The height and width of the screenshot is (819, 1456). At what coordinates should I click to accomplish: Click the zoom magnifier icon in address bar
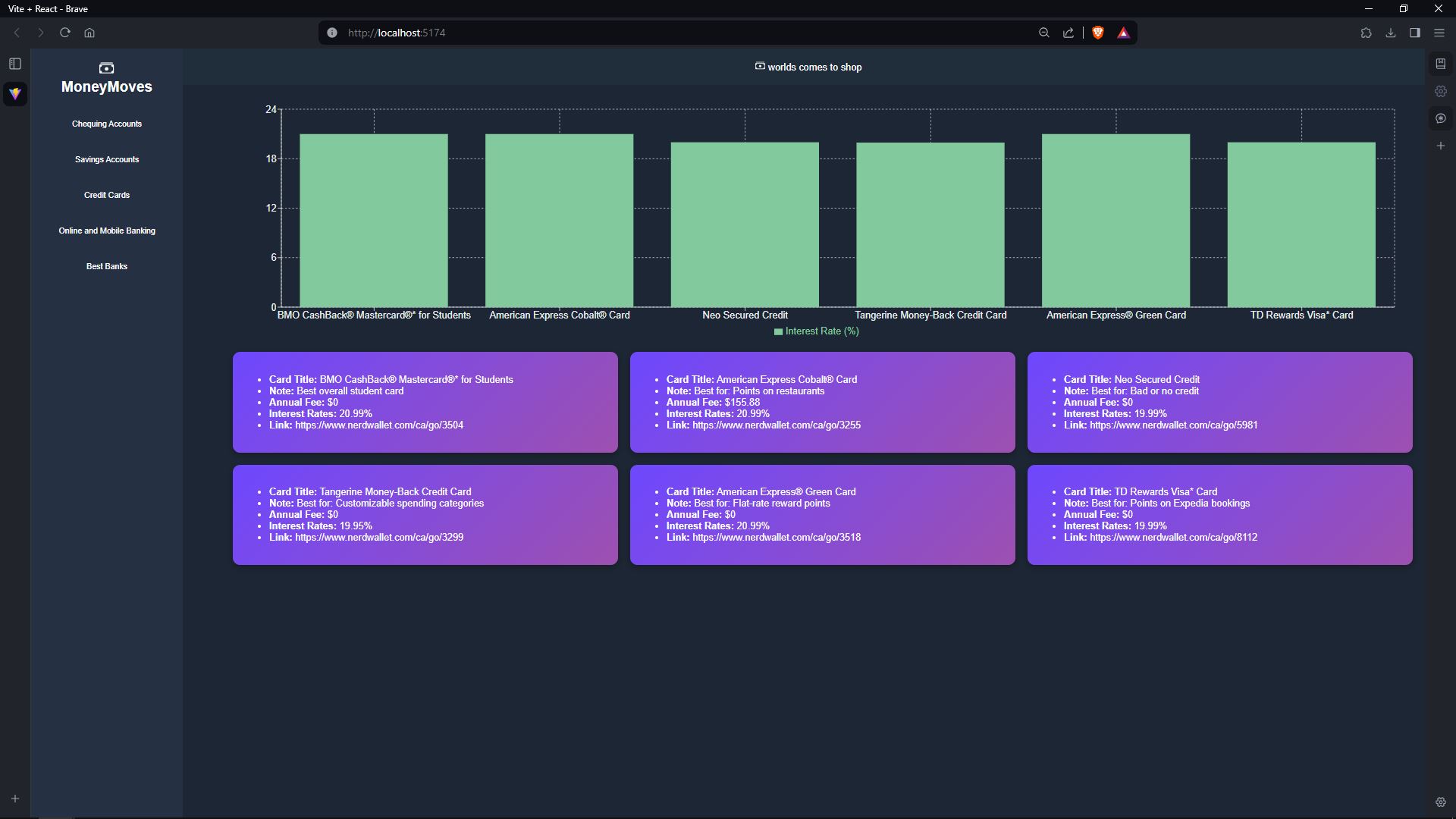(x=1043, y=33)
